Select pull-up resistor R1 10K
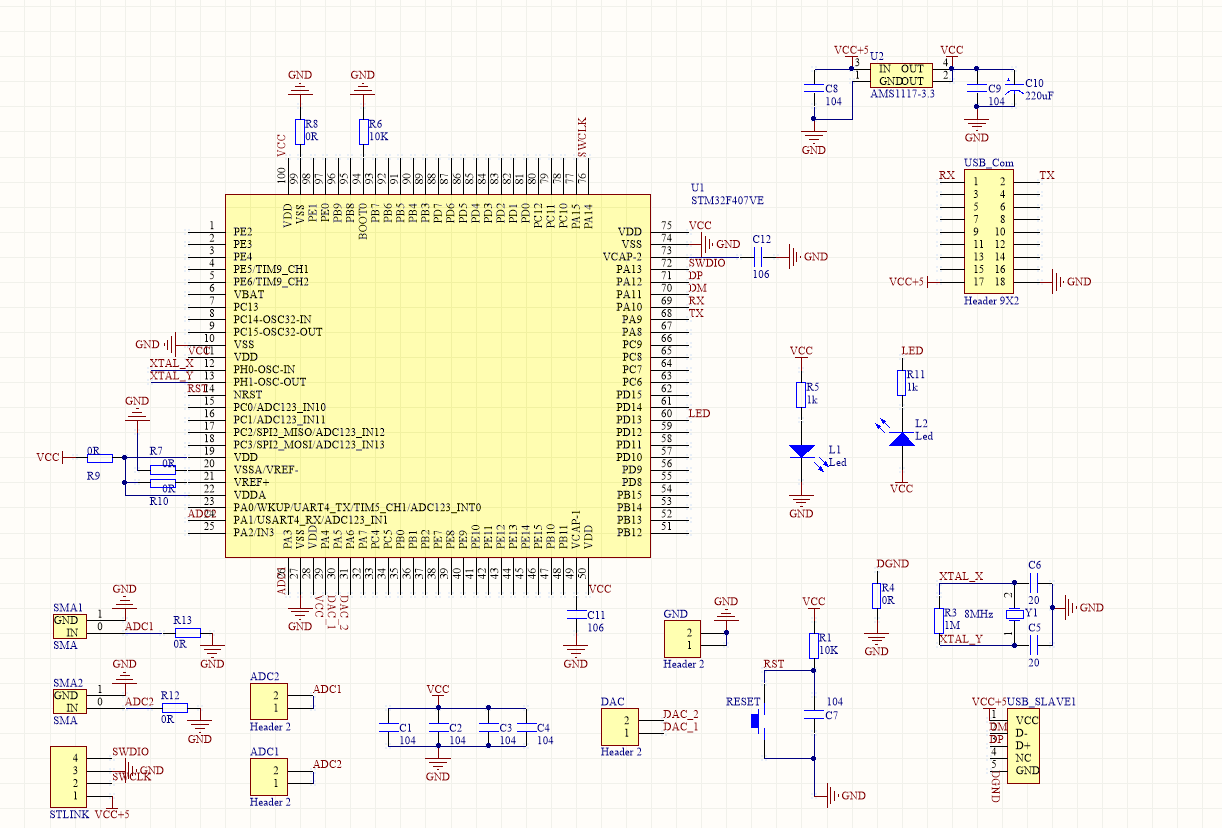The image size is (1222, 828). [813, 644]
